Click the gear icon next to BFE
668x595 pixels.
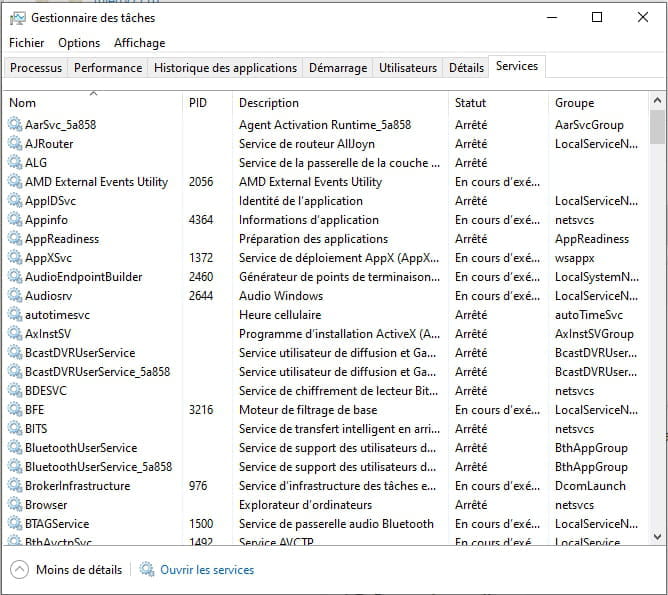click(15, 409)
